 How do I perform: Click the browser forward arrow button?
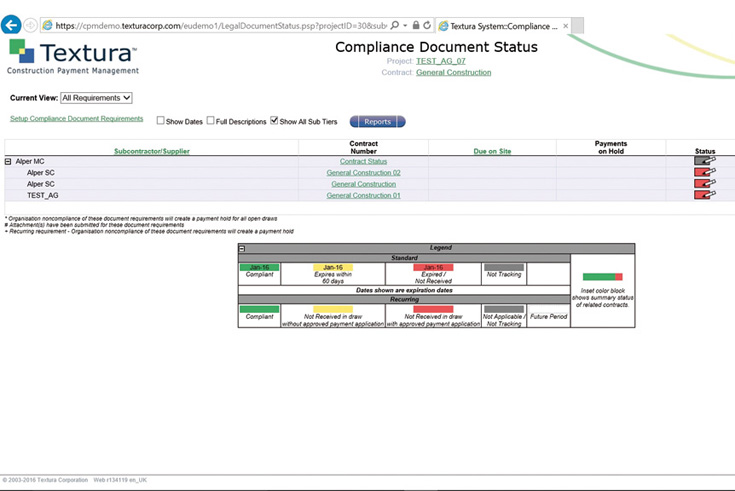pyautogui.click(x=30, y=25)
